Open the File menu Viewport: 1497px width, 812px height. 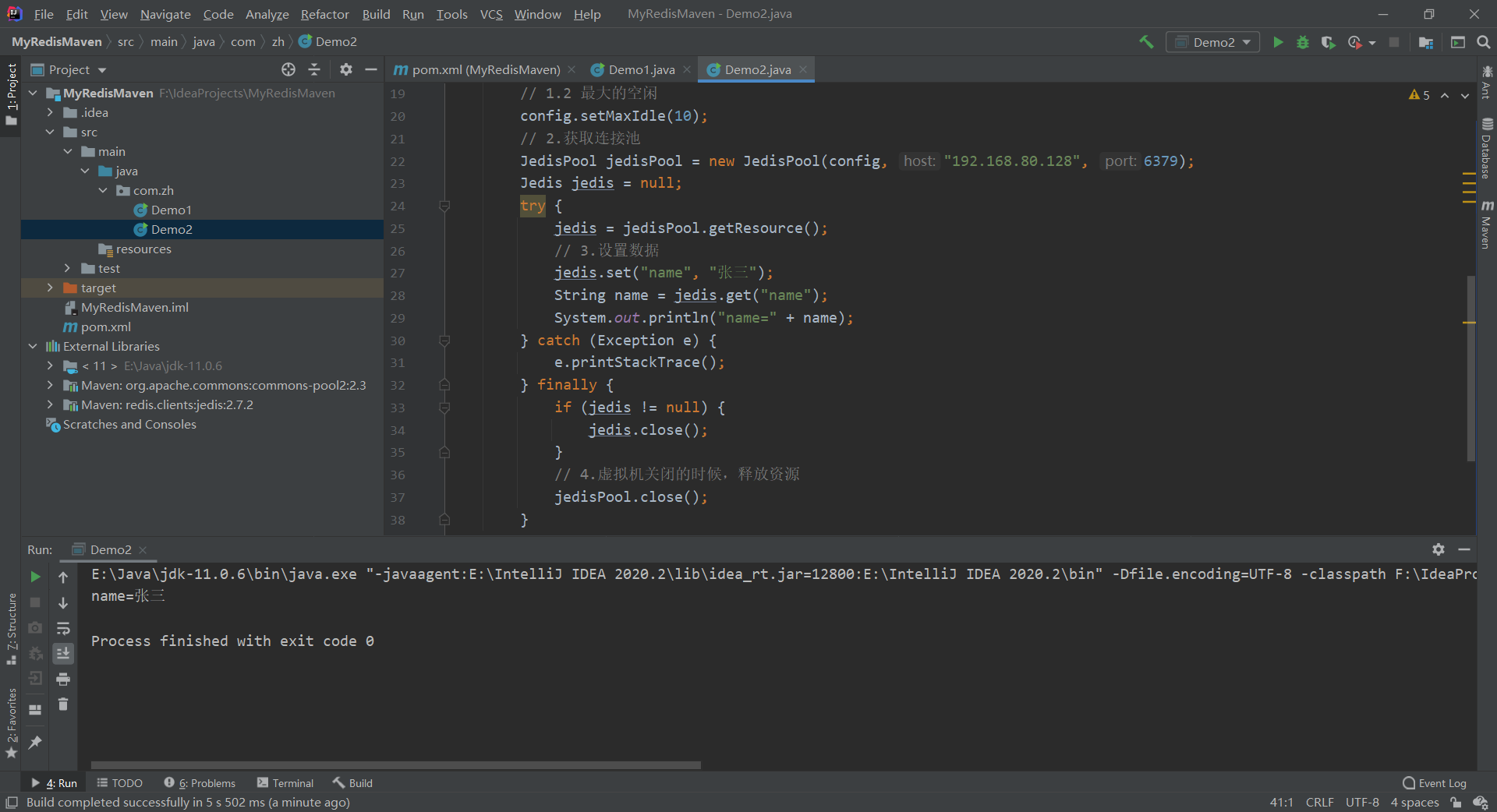coord(44,14)
